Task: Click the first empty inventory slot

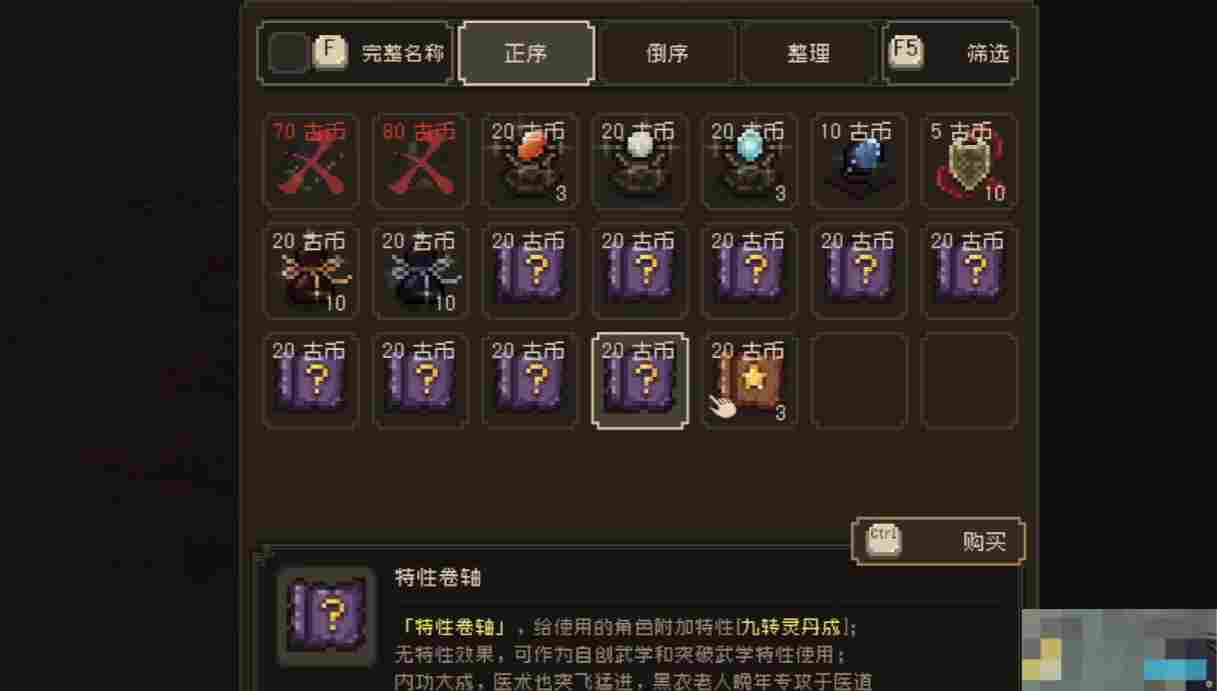Action: click(860, 381)
